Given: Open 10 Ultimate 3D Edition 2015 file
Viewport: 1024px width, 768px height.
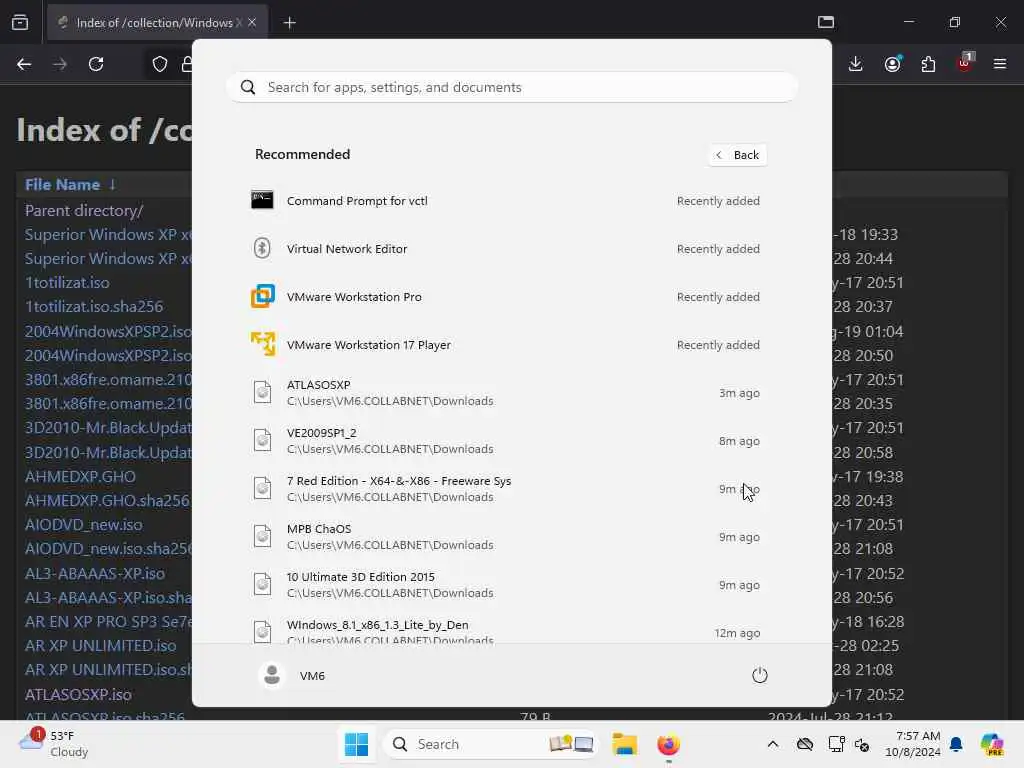Looking at the screenshot, I should pyautogui.click(x=507, y=584).
